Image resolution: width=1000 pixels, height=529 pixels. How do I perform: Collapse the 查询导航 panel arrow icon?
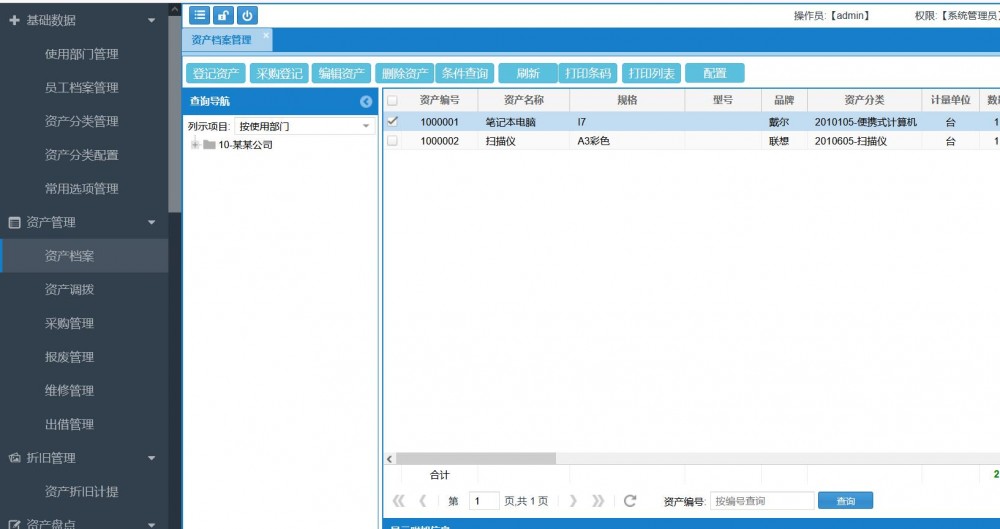tap(366, 101)
